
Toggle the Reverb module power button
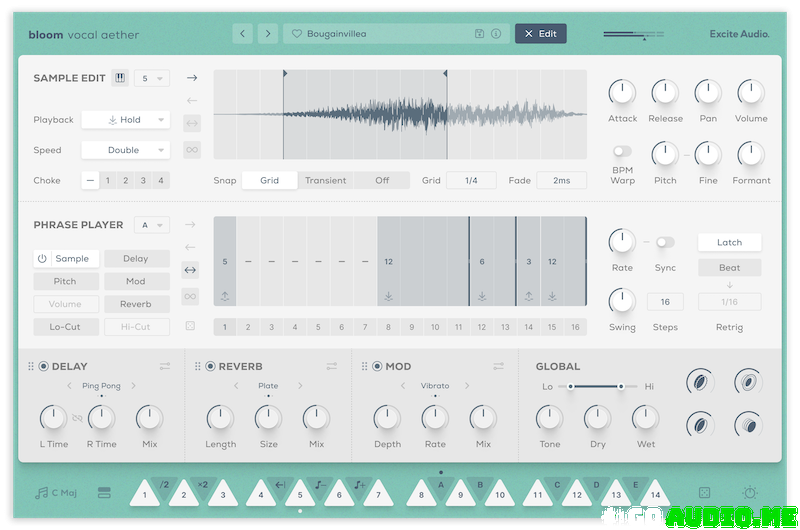click(x=210, y=366)
